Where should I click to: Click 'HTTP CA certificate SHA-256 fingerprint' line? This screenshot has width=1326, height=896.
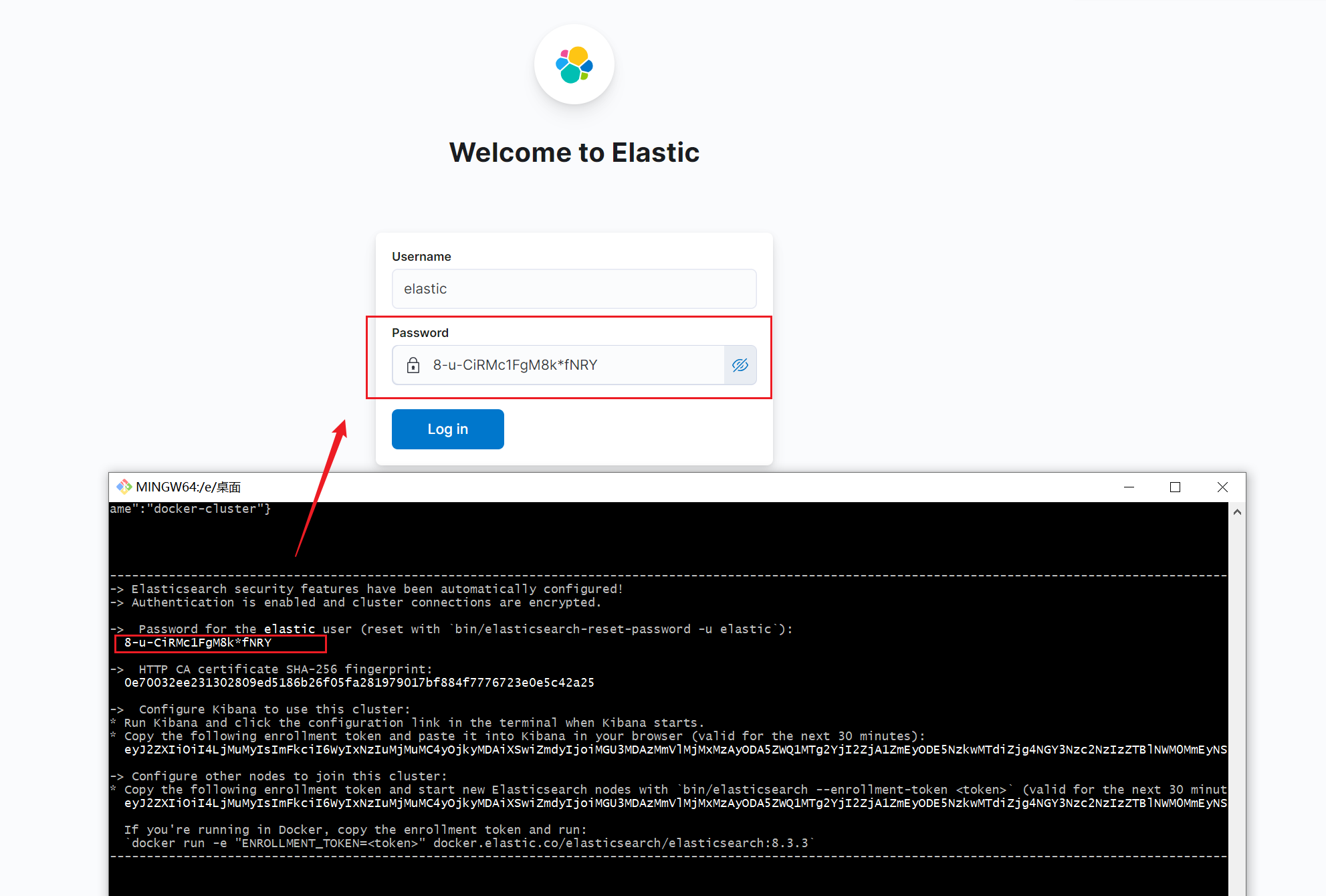tap(271, 669)
